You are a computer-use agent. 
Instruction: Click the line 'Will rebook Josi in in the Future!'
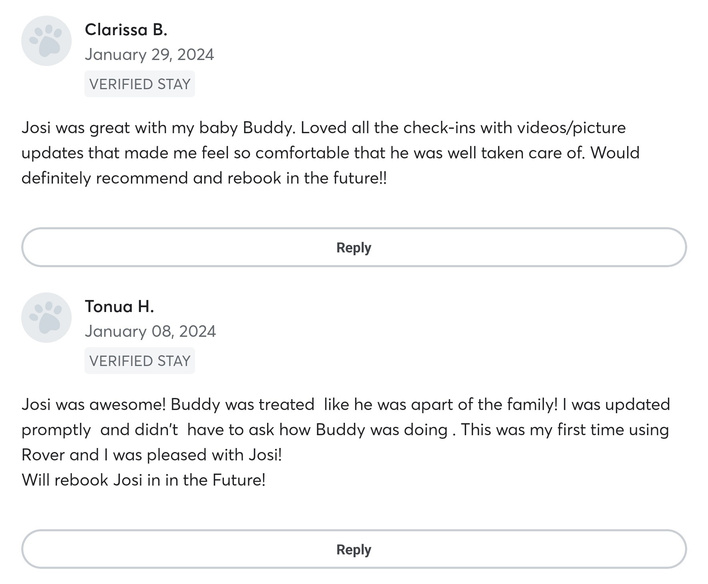(144, 480)
